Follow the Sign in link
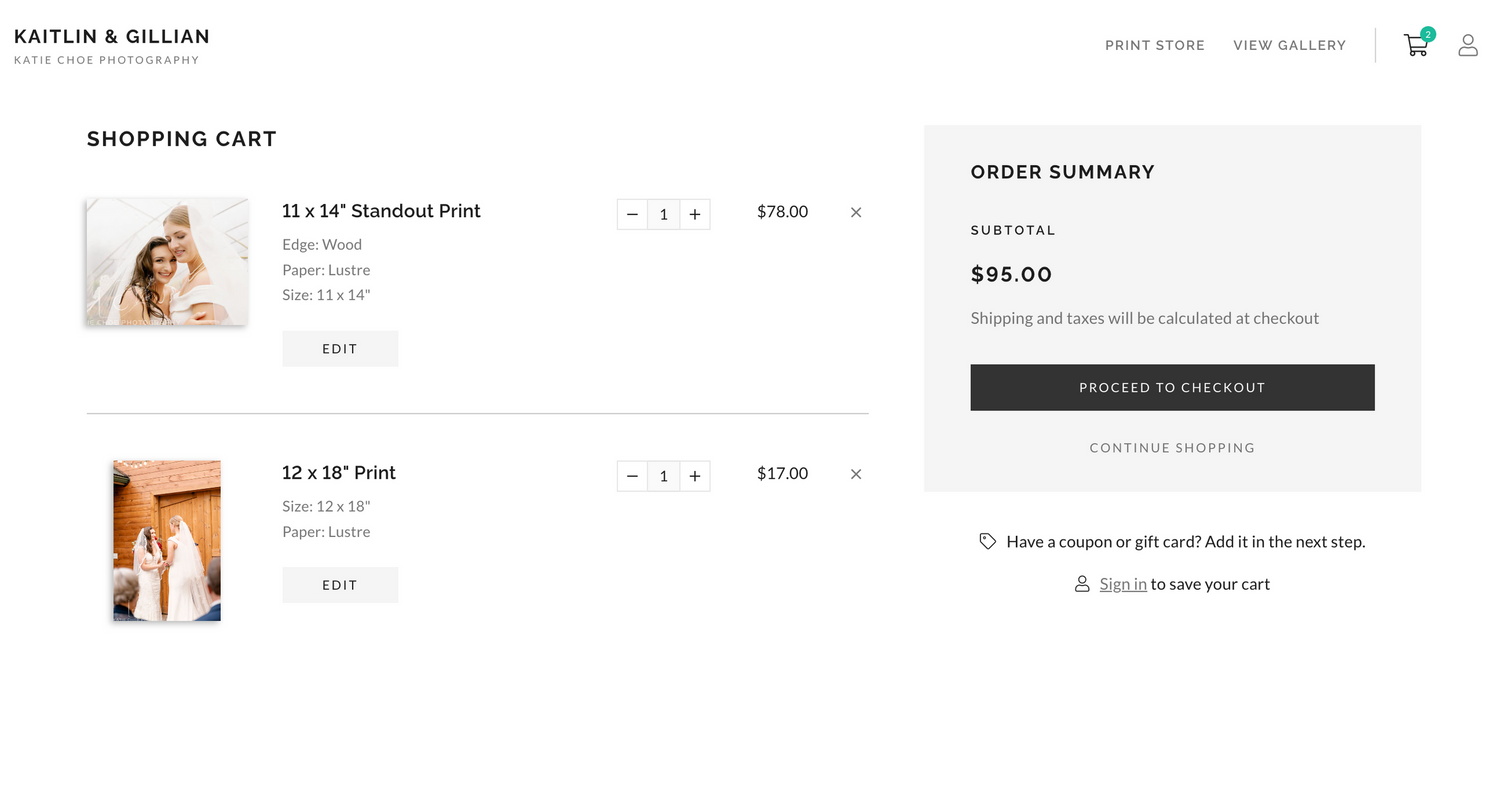 [1123, 584]
